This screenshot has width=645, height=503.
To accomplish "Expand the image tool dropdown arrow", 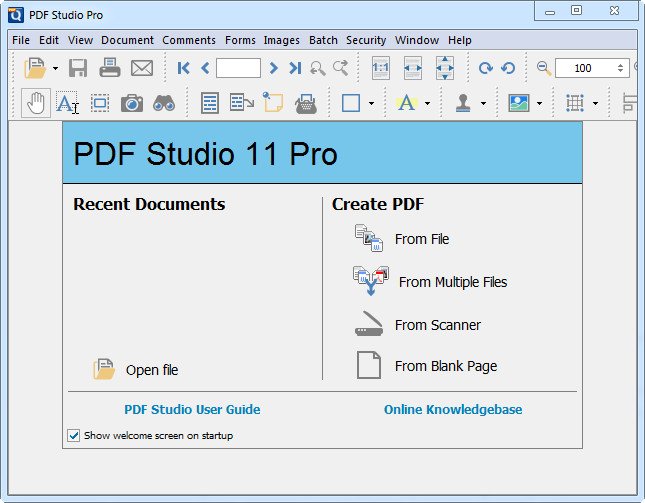I will (539, 103).
